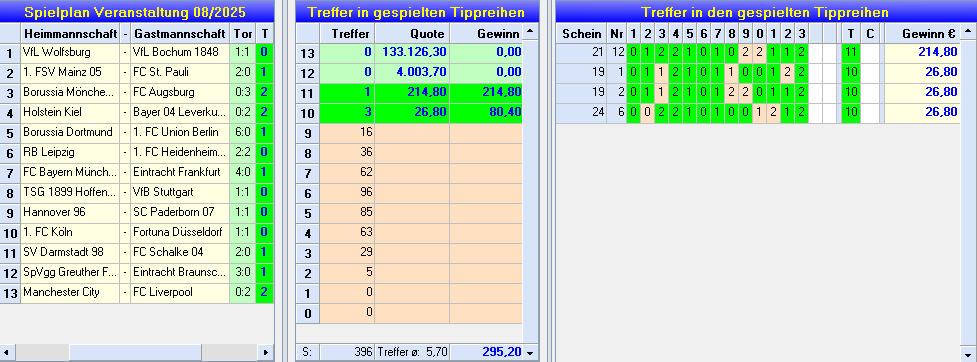This screenshot has width=977, height=362.
Task: Select Schein 24 row in right table
Action: click(757, 113)
